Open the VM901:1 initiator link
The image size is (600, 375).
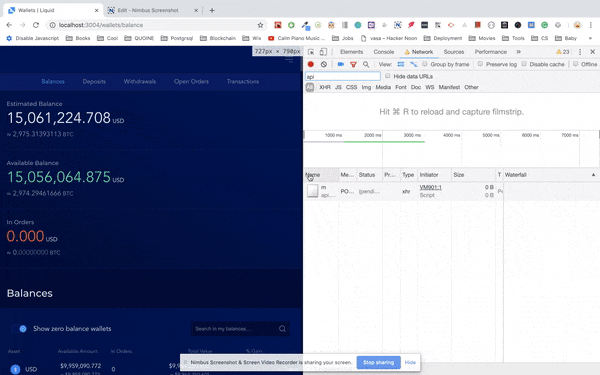pos(430,187)
